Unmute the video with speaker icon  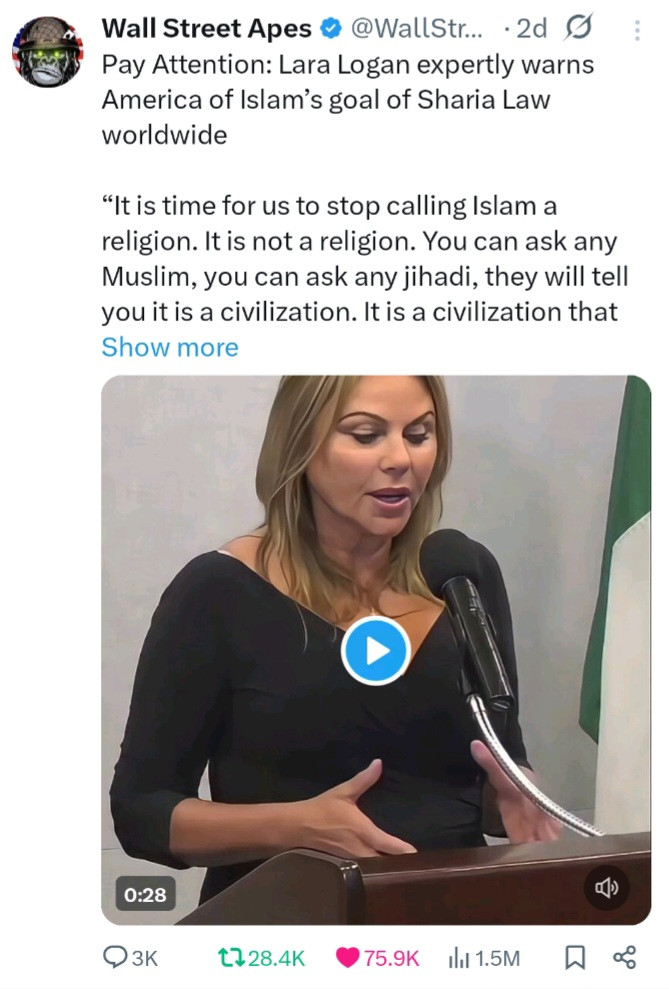607,888
